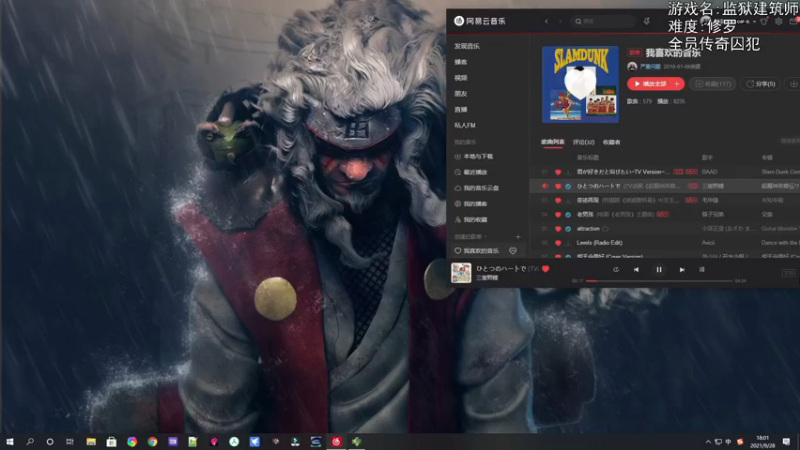Click the 收藏(117) button
The image size is (800, 450).
[713, 84]
